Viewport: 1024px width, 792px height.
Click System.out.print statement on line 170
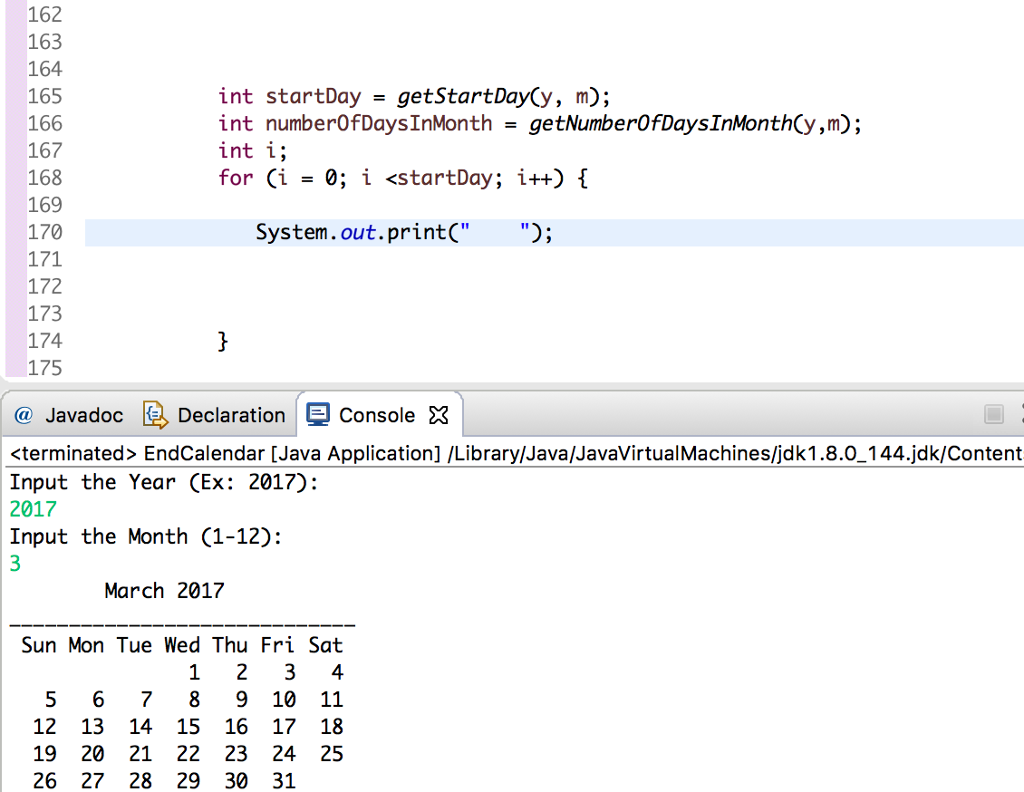[x=404, y=232]
